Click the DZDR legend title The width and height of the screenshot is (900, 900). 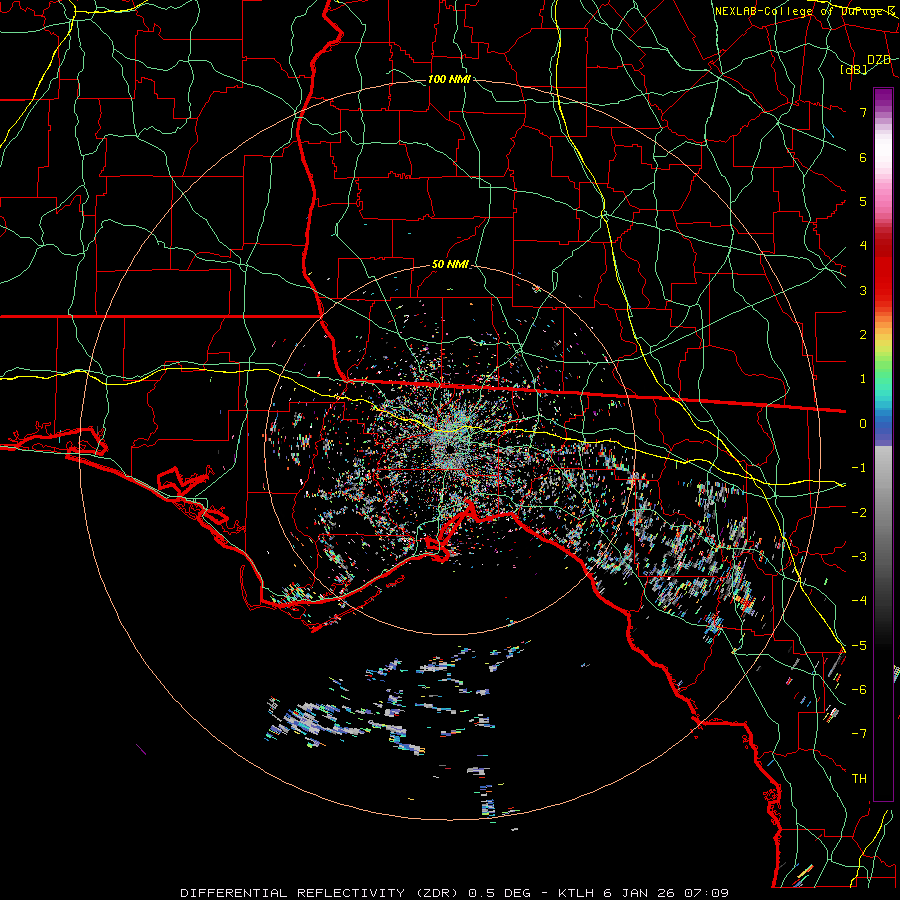(x=879, y=60)
